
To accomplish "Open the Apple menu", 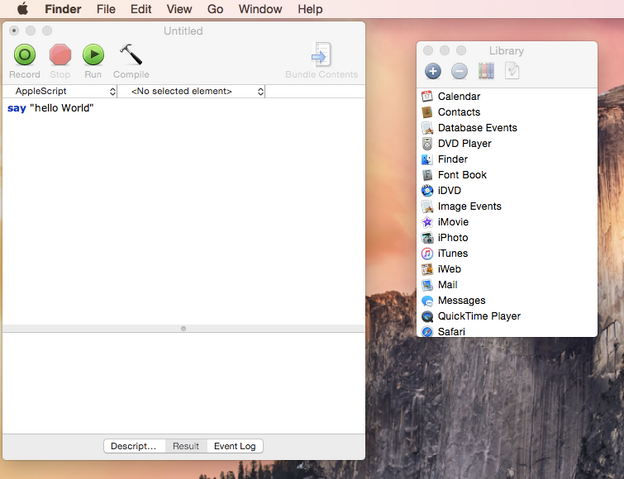I will [x=23, y=9].
